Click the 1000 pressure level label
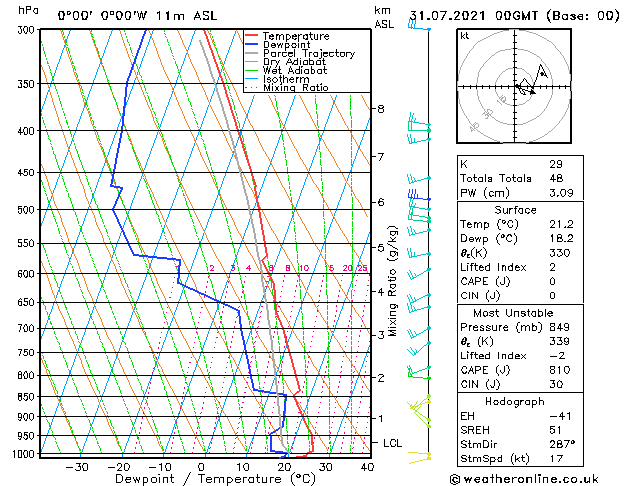The height and width of the screenshot is (486, 629). [26, 454]
